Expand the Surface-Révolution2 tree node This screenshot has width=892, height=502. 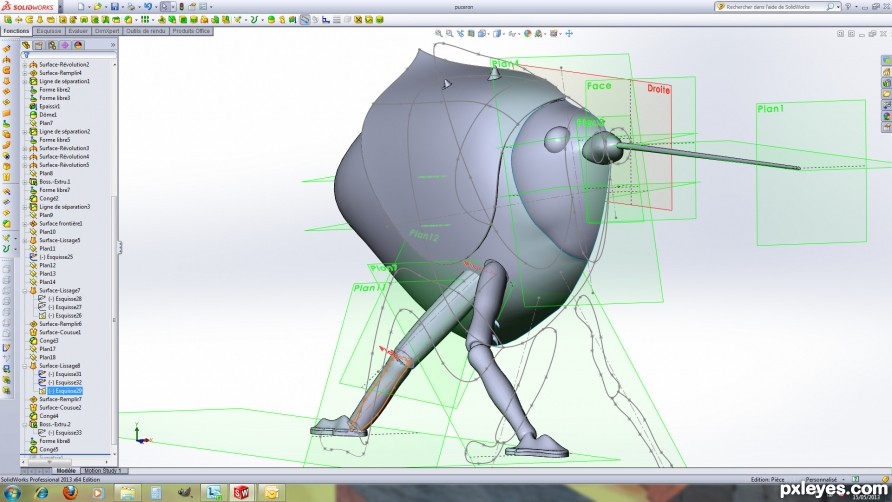coord(25,65)
